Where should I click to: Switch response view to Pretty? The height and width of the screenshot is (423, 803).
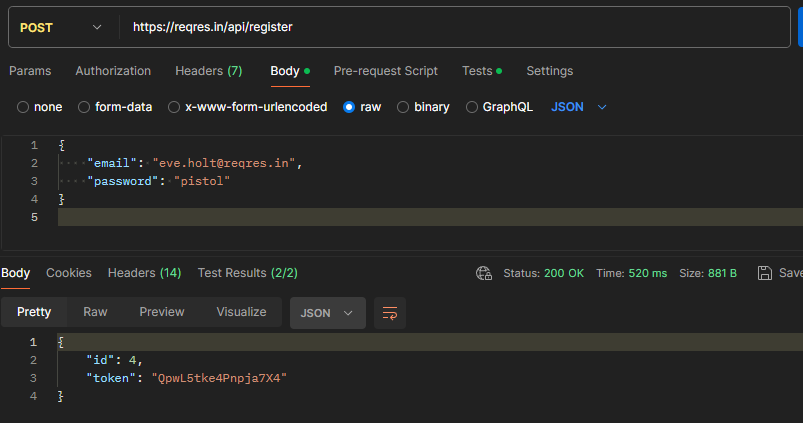tap(34, 312)
